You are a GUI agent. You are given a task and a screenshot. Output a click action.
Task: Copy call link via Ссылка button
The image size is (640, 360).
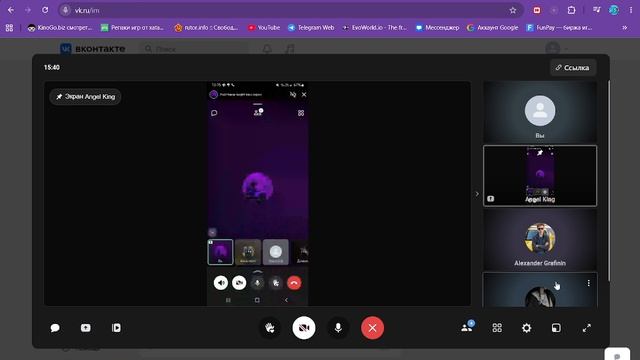573,68
